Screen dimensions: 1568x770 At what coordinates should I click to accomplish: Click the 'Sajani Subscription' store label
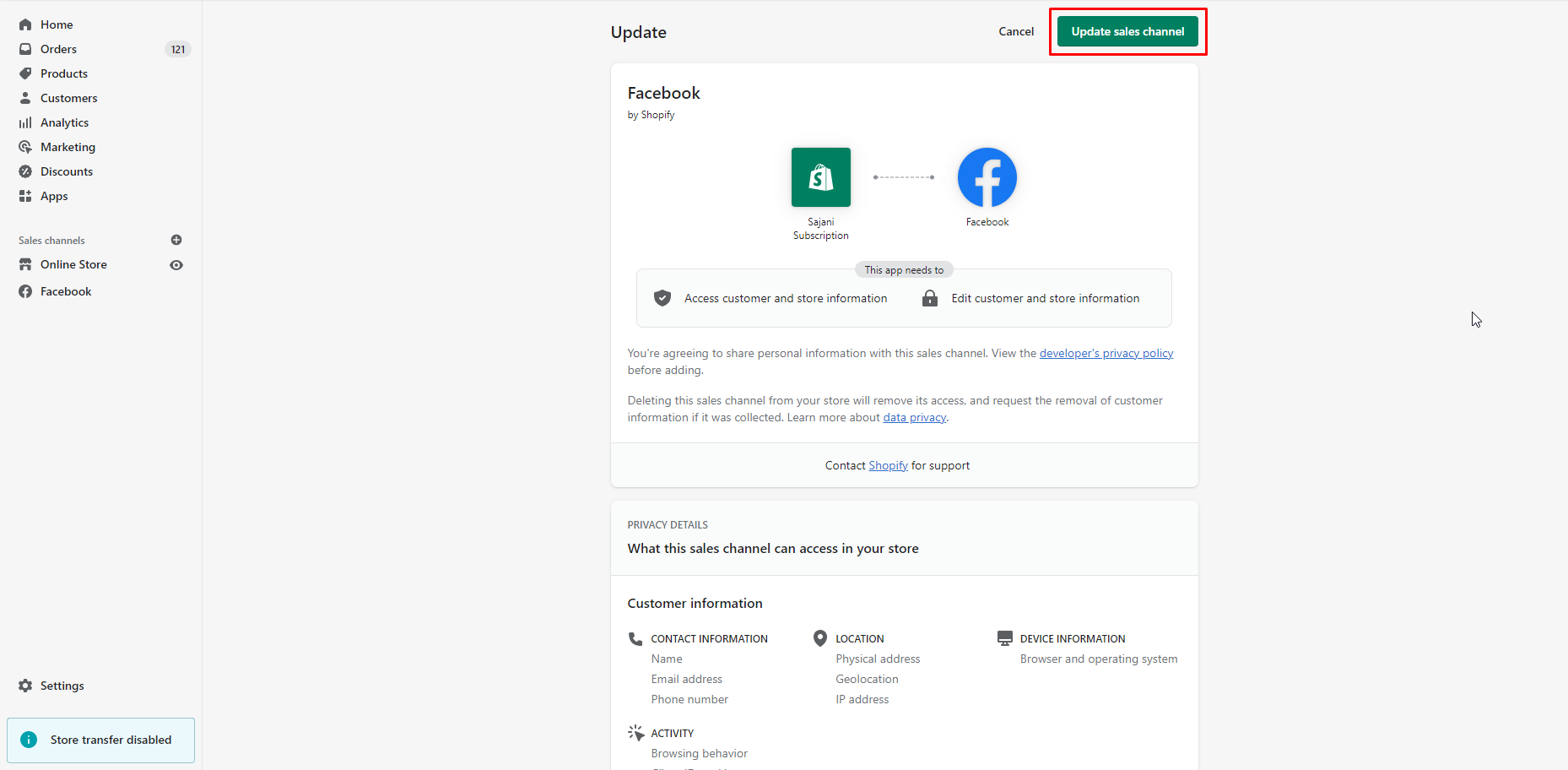821,229
